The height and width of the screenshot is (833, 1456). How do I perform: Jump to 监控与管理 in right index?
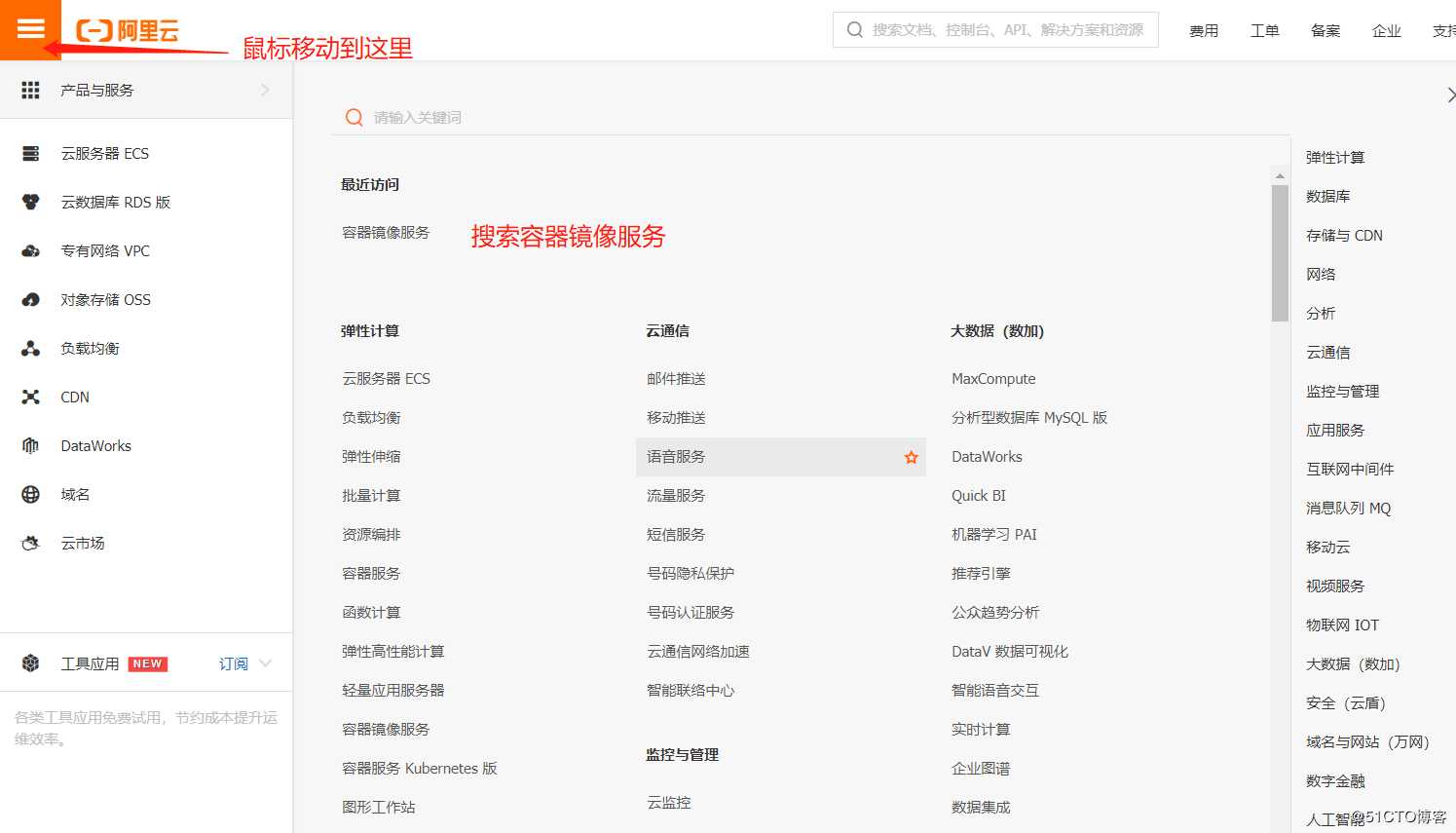coord(1343,391)
